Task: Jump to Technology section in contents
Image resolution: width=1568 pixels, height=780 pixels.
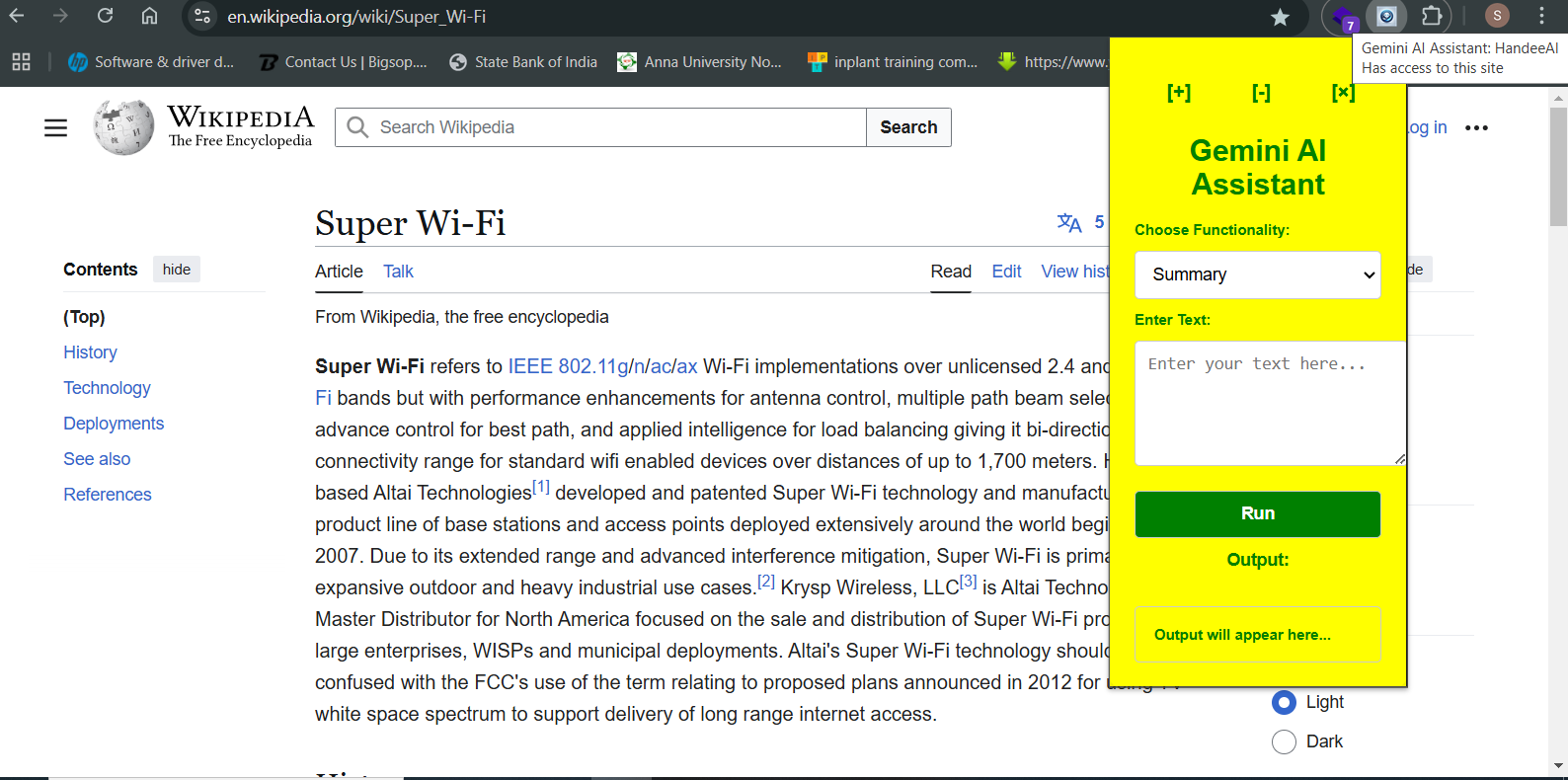Action: pyautogui.click(x=107, y=388)
